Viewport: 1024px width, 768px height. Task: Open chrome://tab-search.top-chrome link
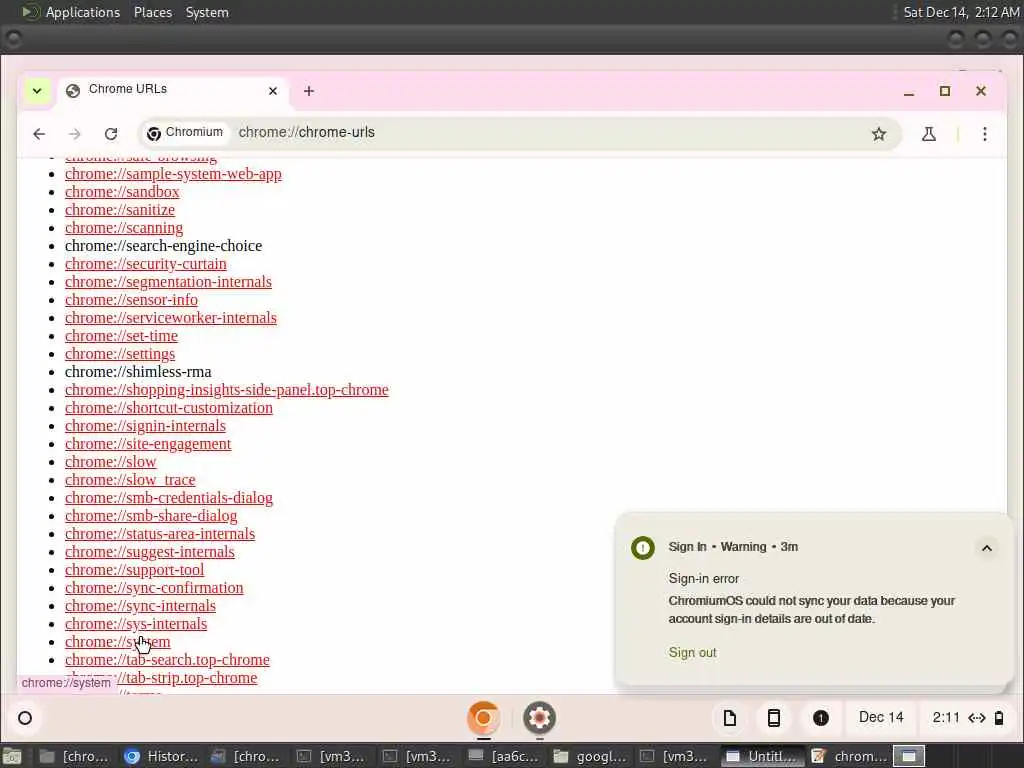click(x=167, y=660)
